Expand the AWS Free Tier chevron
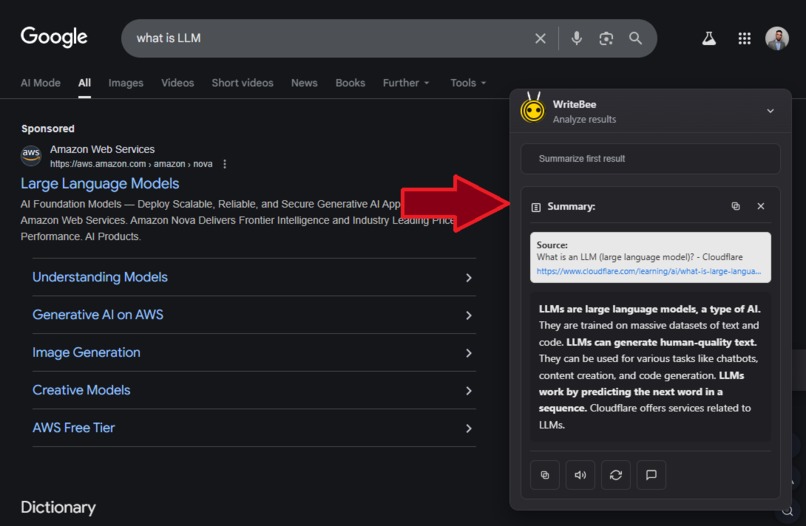This screenshot has height=526, width=806. point(468,428)
